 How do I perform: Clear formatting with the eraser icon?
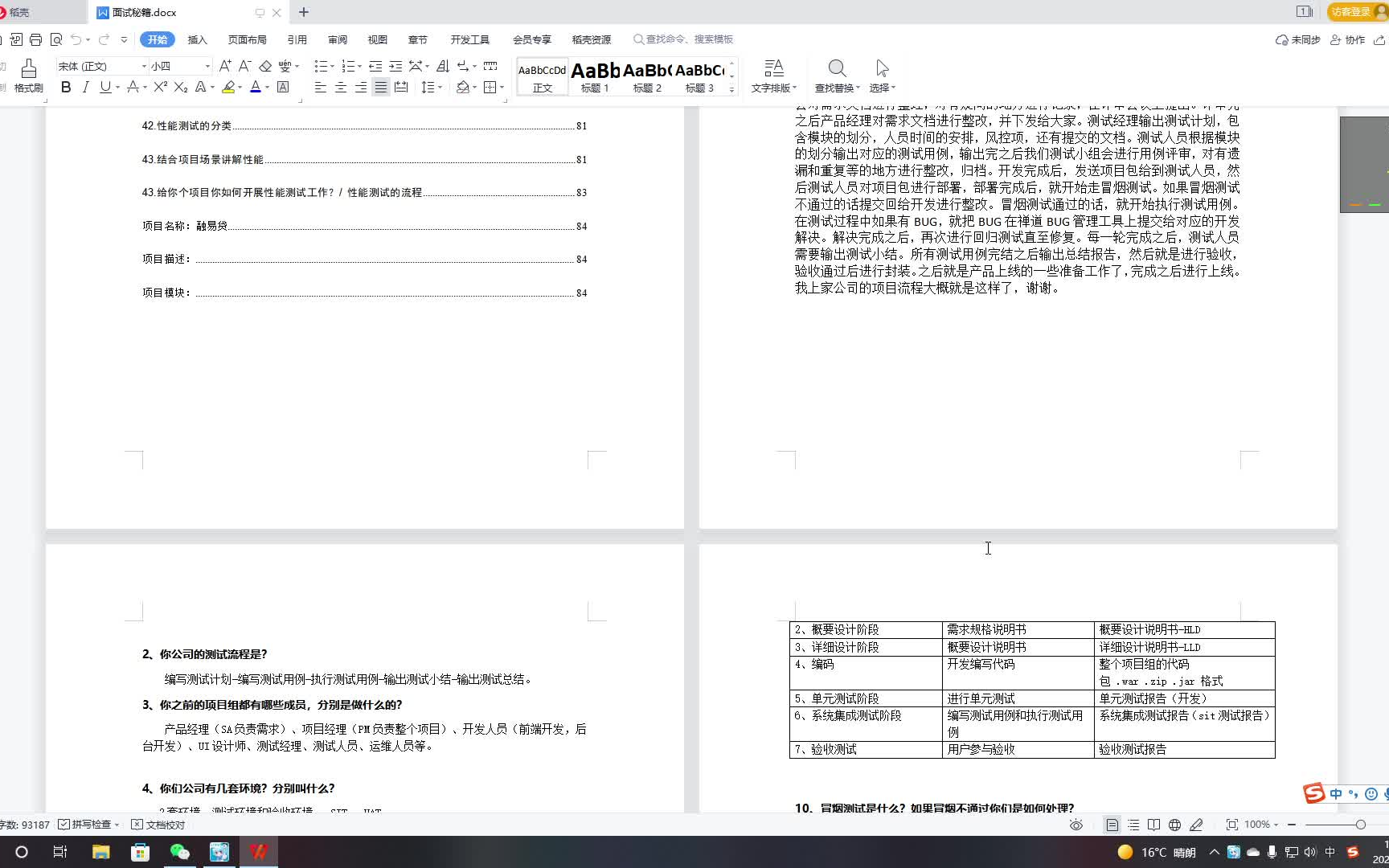pyautogui.click(x=265, y=66)
